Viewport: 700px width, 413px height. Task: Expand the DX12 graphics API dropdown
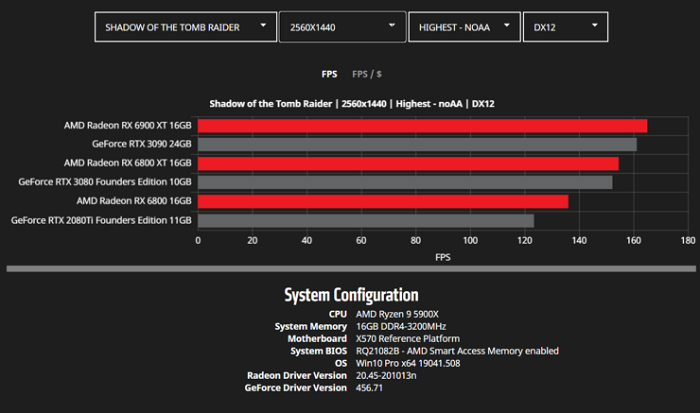click(564, 27)
